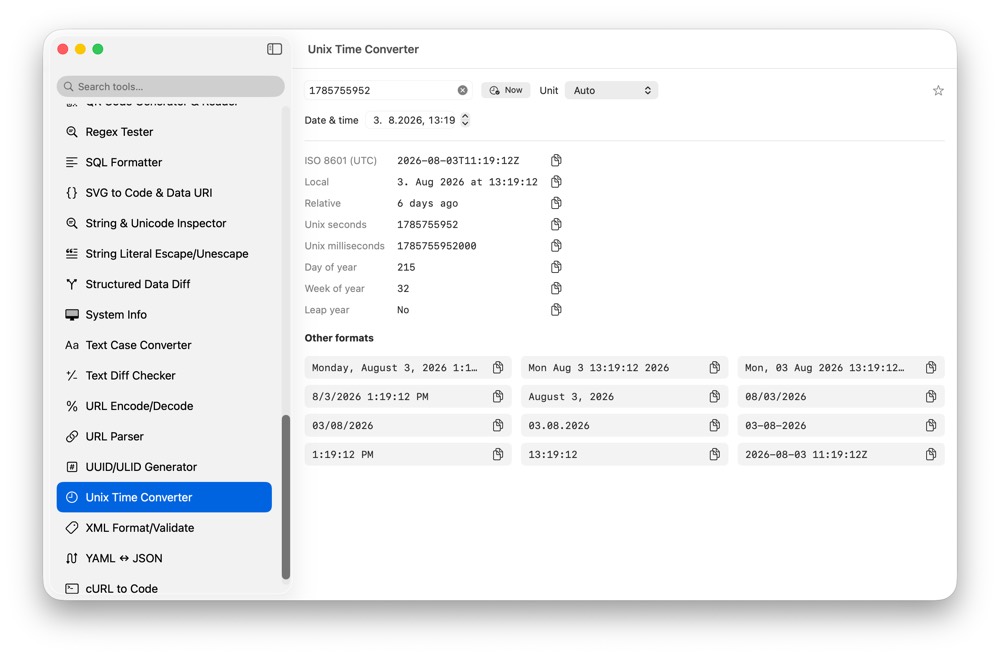Mark this tool as favorite with the star

(938, 91)
